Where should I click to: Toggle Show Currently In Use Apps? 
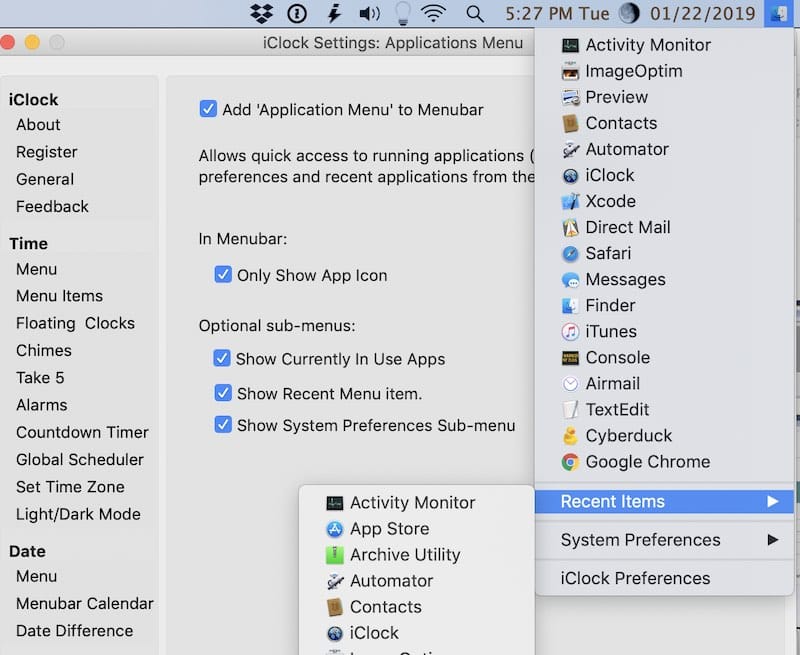click(x=222, y=358)
